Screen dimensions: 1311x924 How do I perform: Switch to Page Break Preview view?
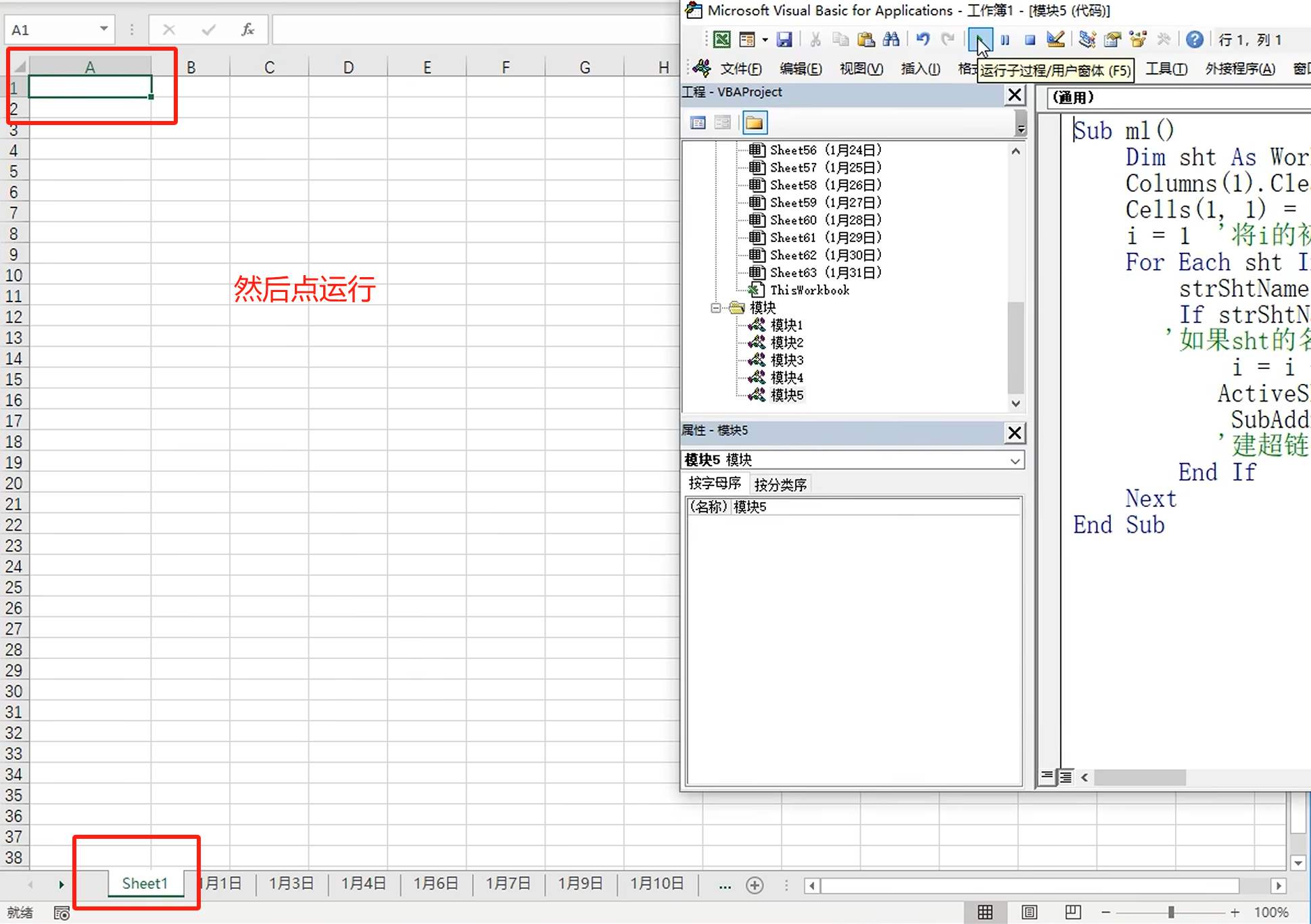(1072, 912)
